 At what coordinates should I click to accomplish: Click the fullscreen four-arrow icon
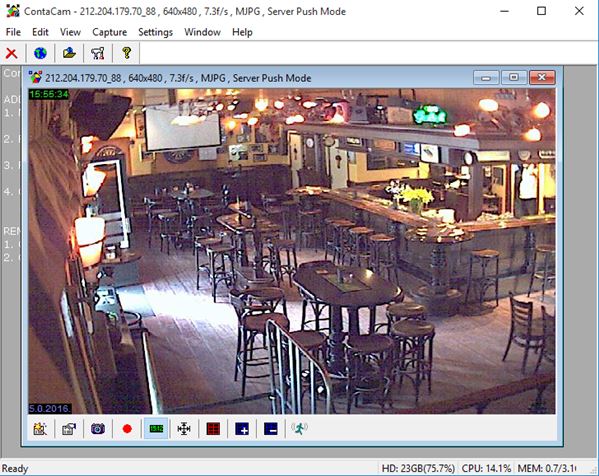click(x=184, y=429)
